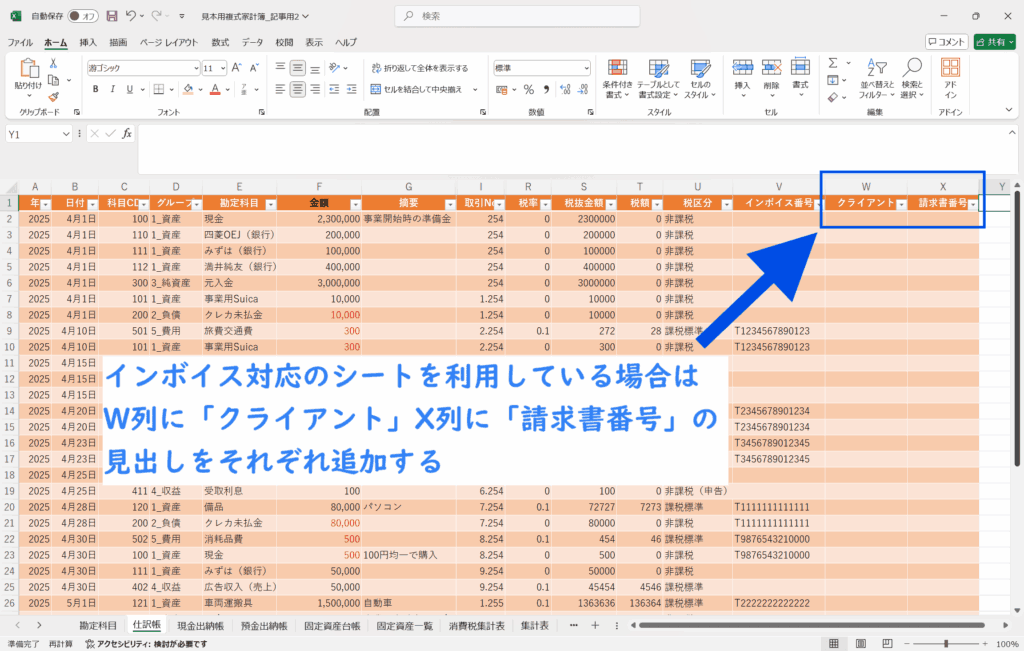
Task: Click the Percent Style icon
Action: point(529,89)
